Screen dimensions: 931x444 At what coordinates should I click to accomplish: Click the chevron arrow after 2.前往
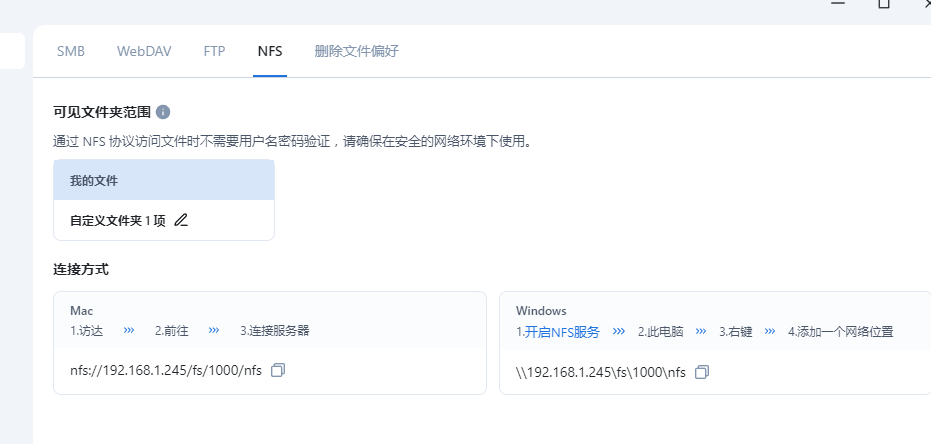tap(213, 330)
